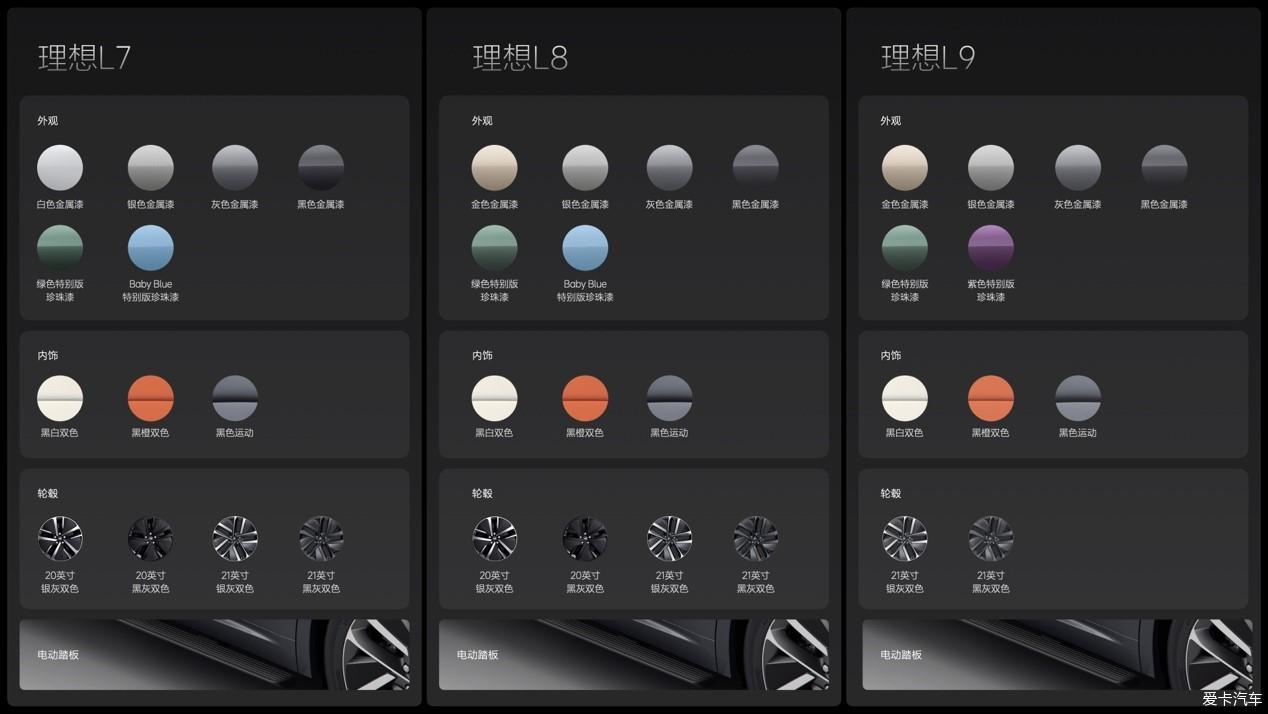Pick the L8 20英寸 黑灰双色 wheel
The width and height of the screenshot is (1268, 714).
tap(585, 538)
